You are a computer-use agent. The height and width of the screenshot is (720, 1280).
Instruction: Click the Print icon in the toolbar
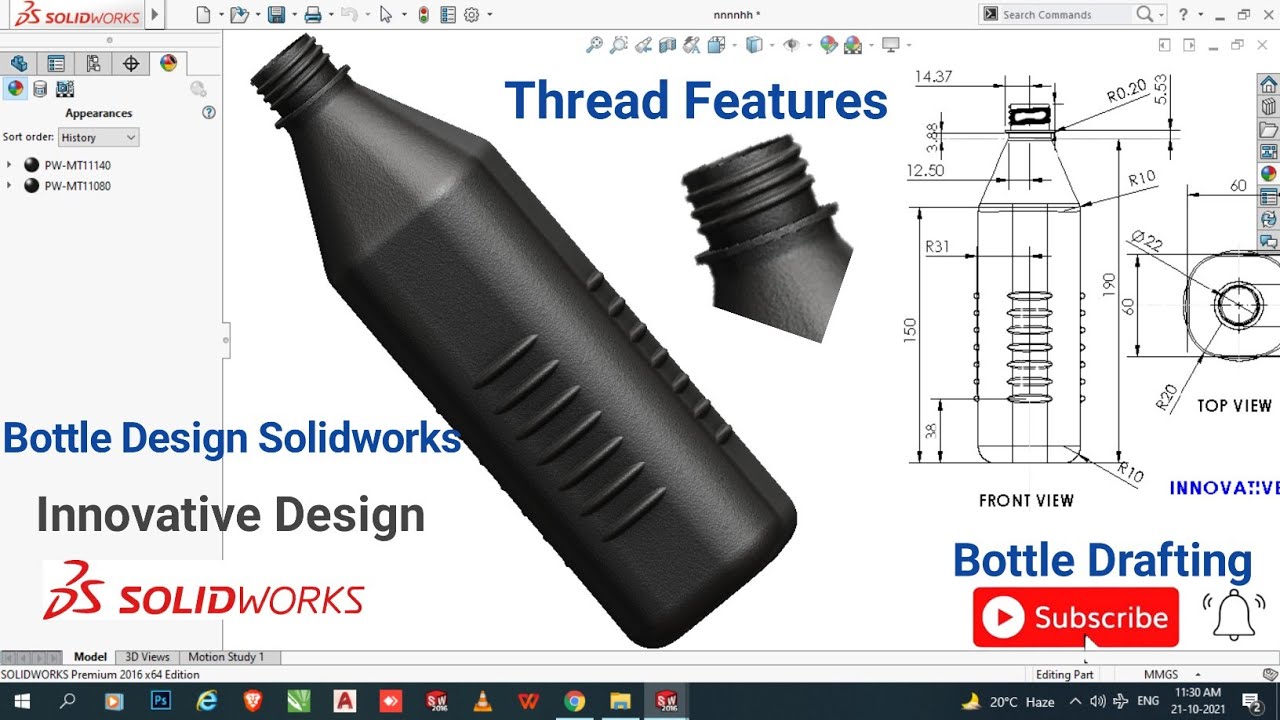[313, 15]
